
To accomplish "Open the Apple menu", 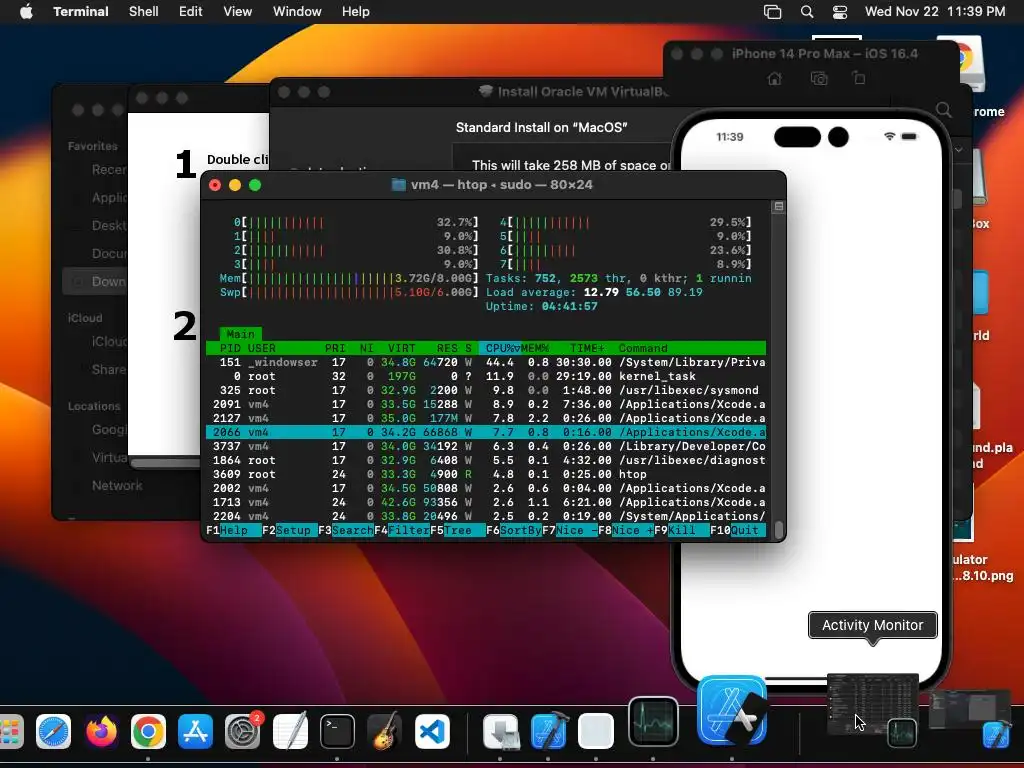I will point(26,12).
